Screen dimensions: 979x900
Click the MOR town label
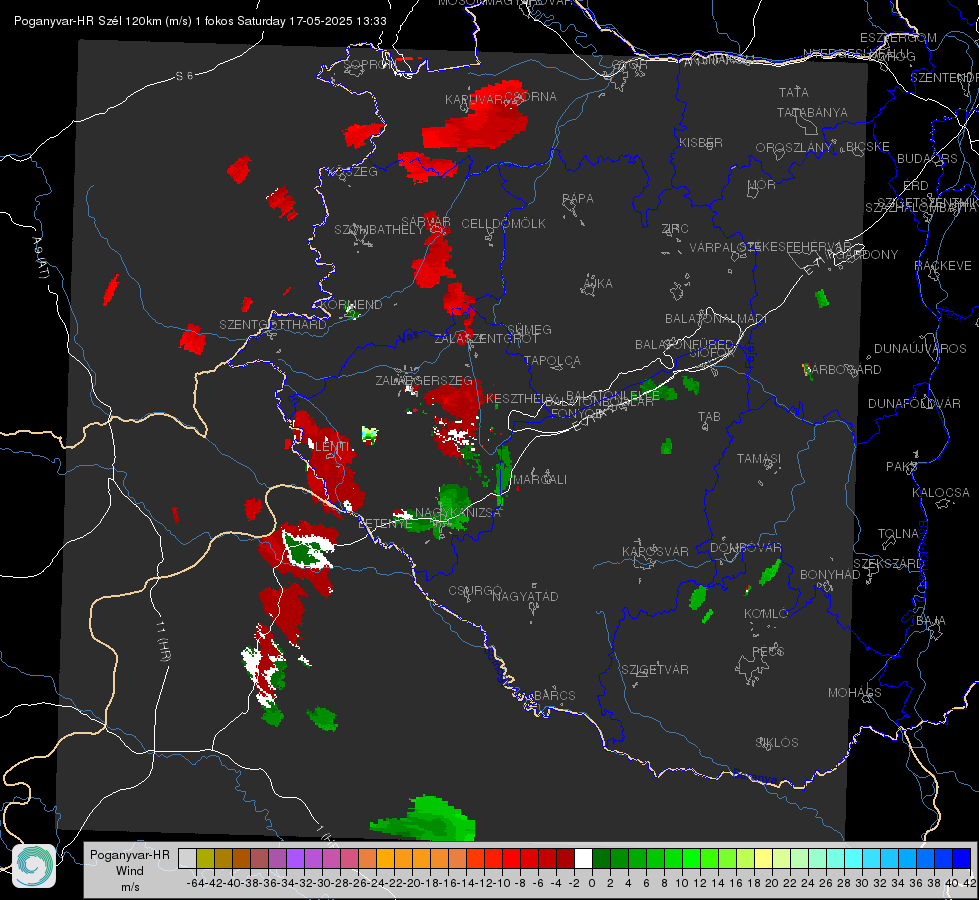click(x=762, y=185)
